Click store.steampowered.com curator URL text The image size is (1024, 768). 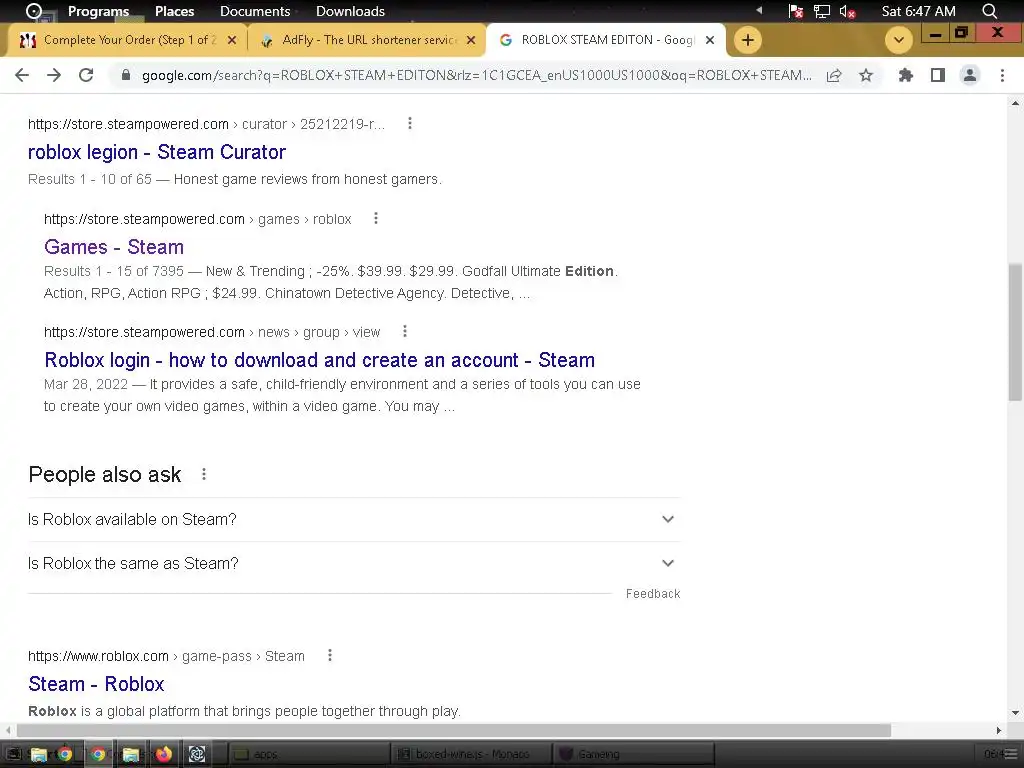click(206, 124)
